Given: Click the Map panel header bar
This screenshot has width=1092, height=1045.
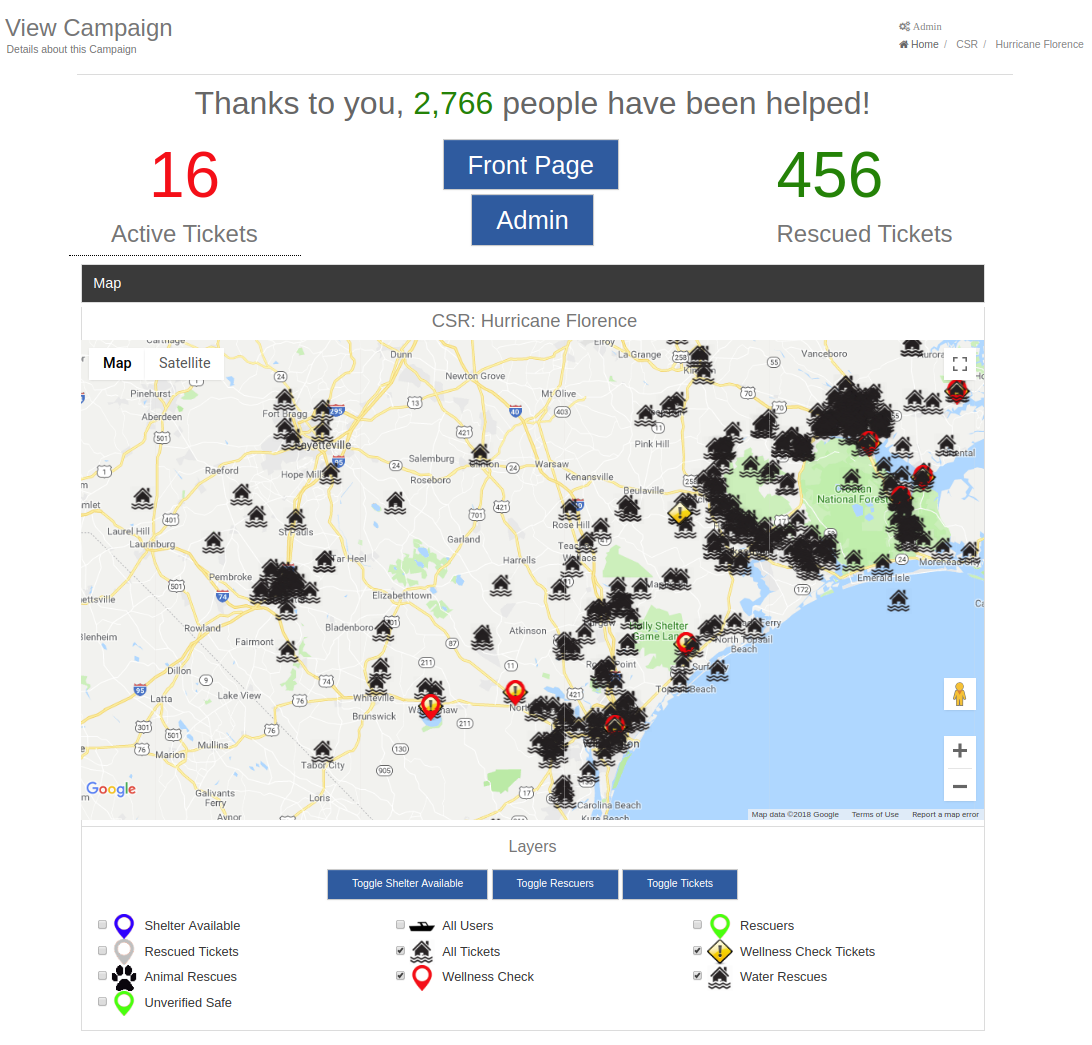Looking at the screenshot, I should click(533, 283).
